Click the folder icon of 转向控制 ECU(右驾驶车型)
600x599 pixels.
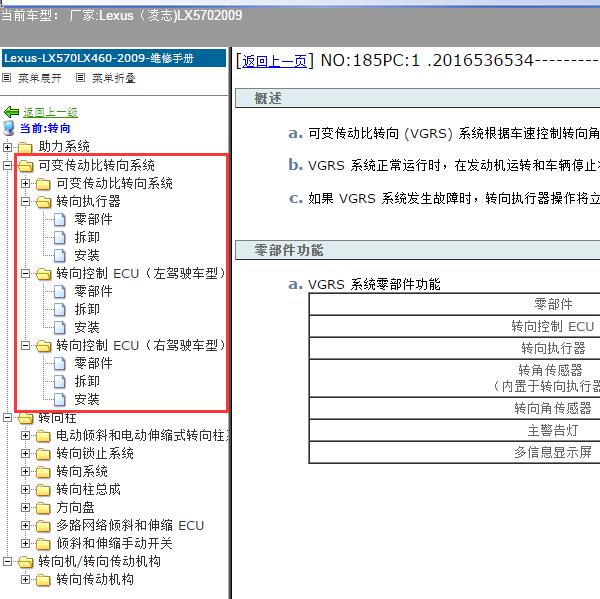click(x=43, y=346)
